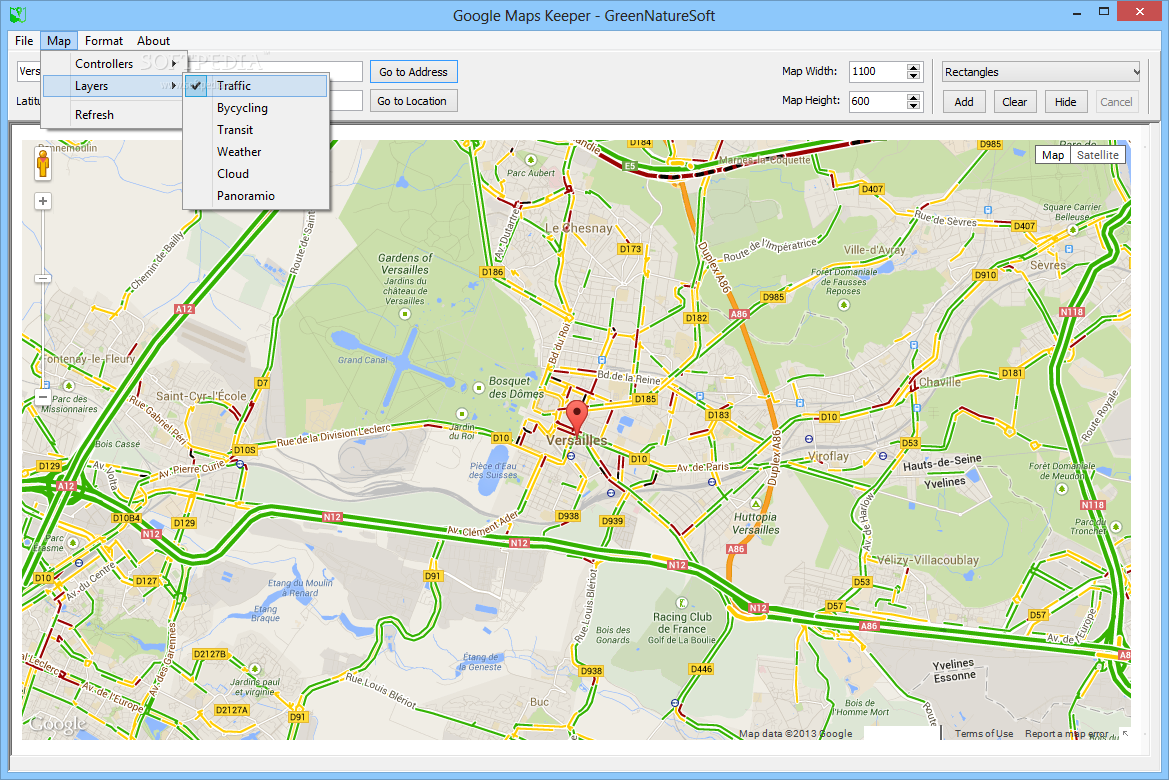Open the Terms of Use link
This screenshot has height=780, width=1169.
(984, 734)
